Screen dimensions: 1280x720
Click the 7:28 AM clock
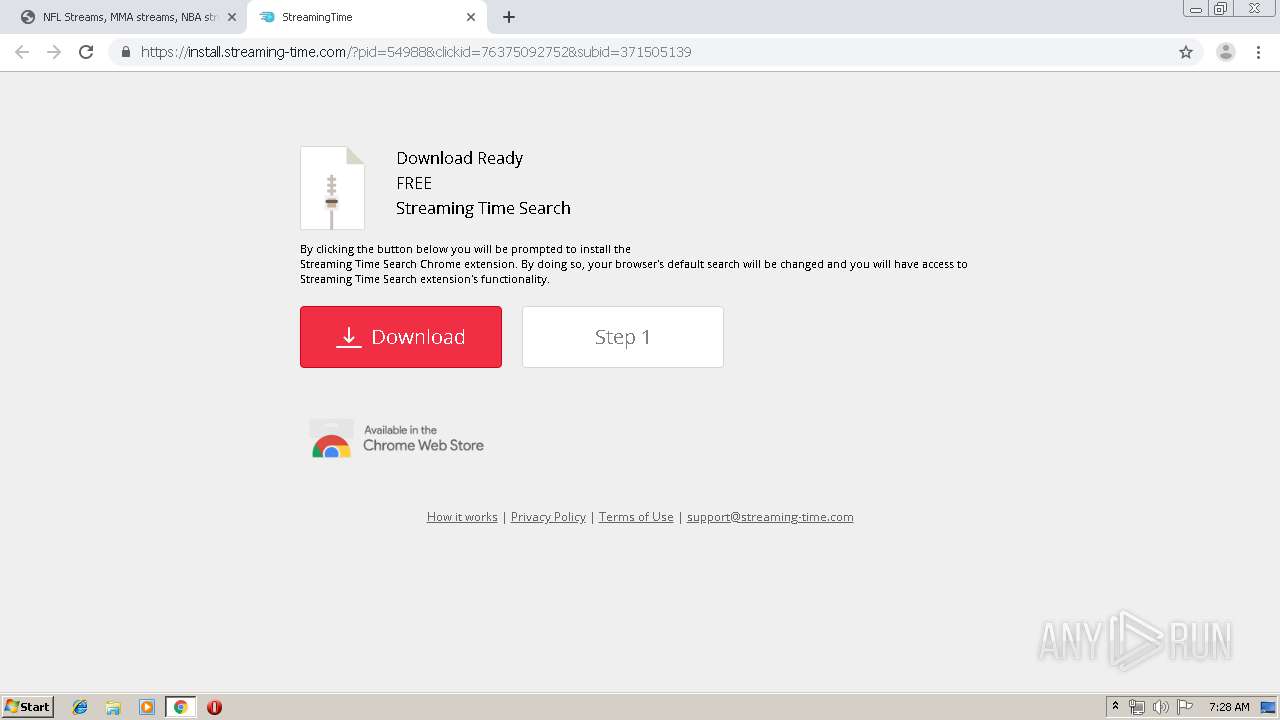[x=1229, y=707]
